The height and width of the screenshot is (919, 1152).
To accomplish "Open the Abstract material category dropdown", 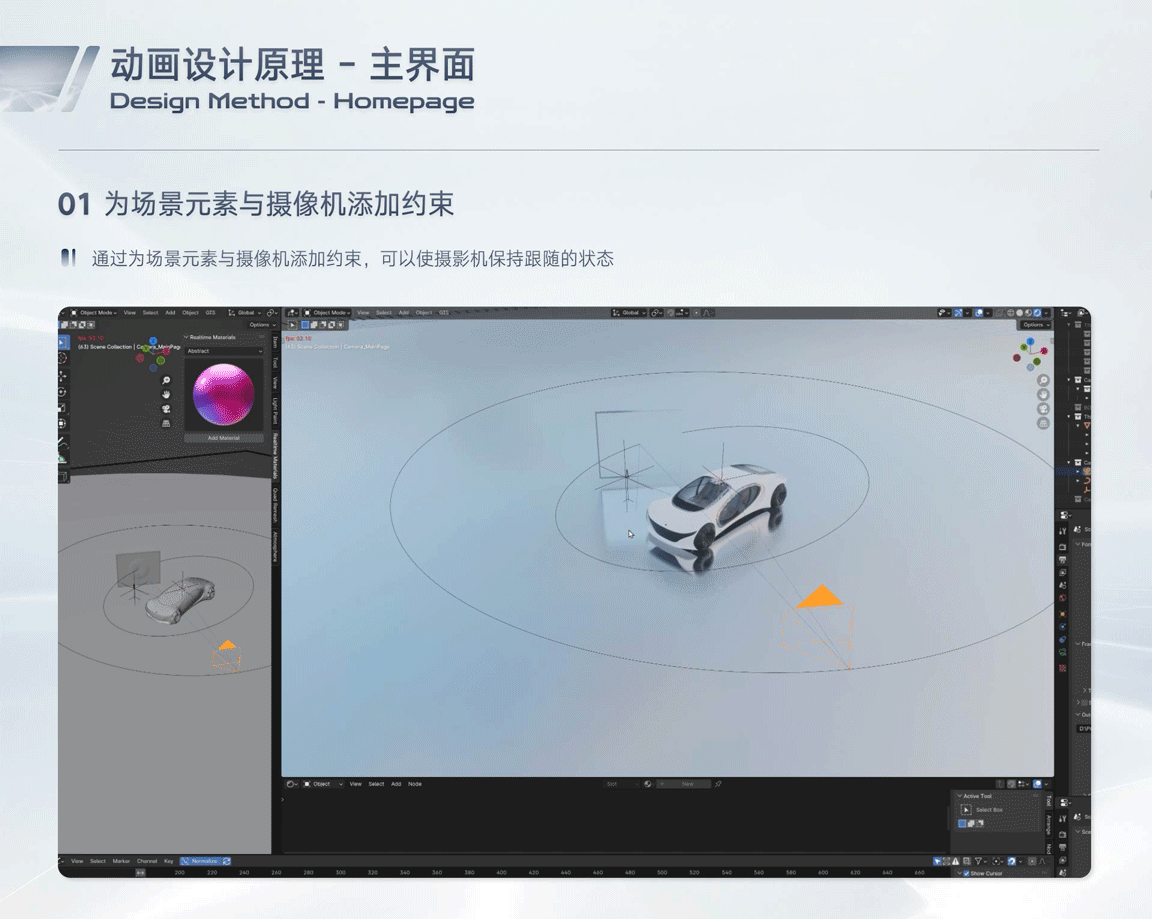I will pos(223,351).
